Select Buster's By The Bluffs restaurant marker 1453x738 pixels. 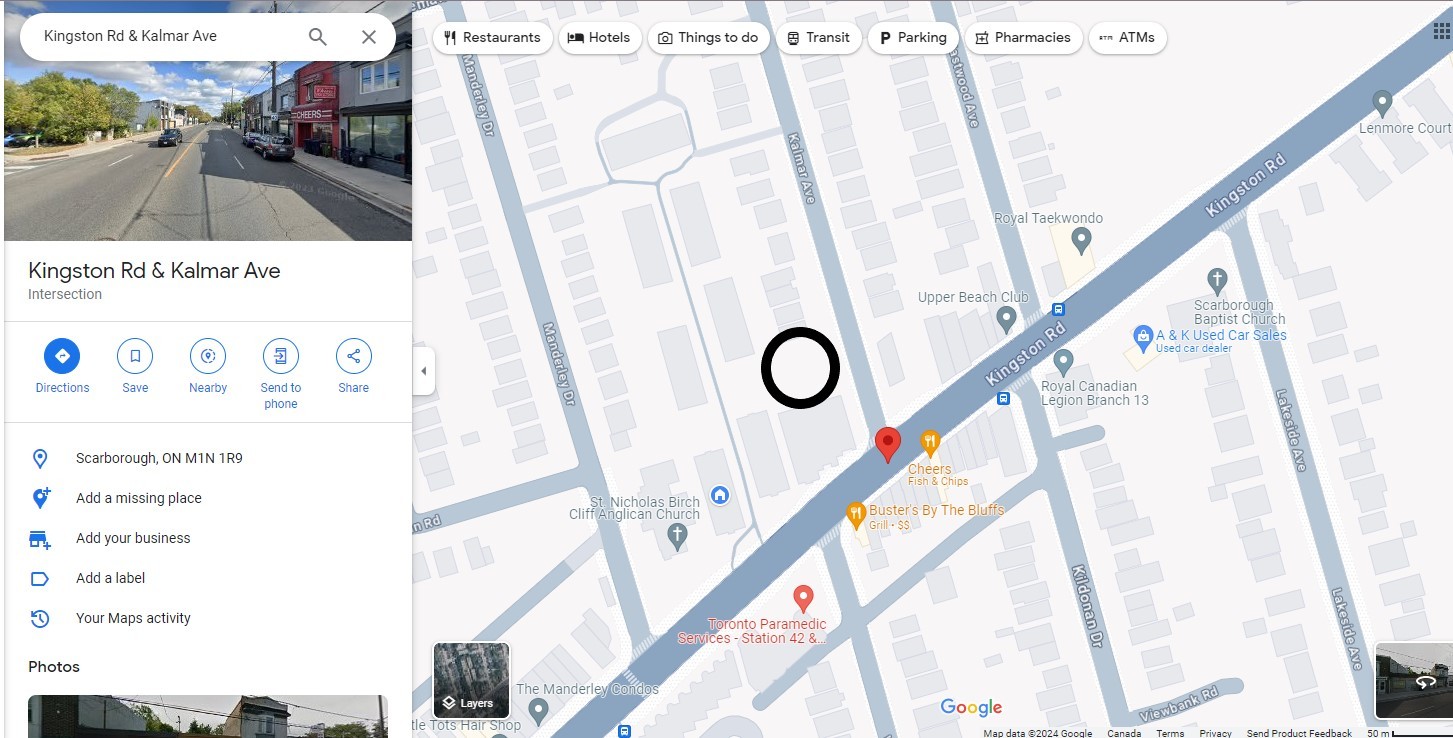855,516
